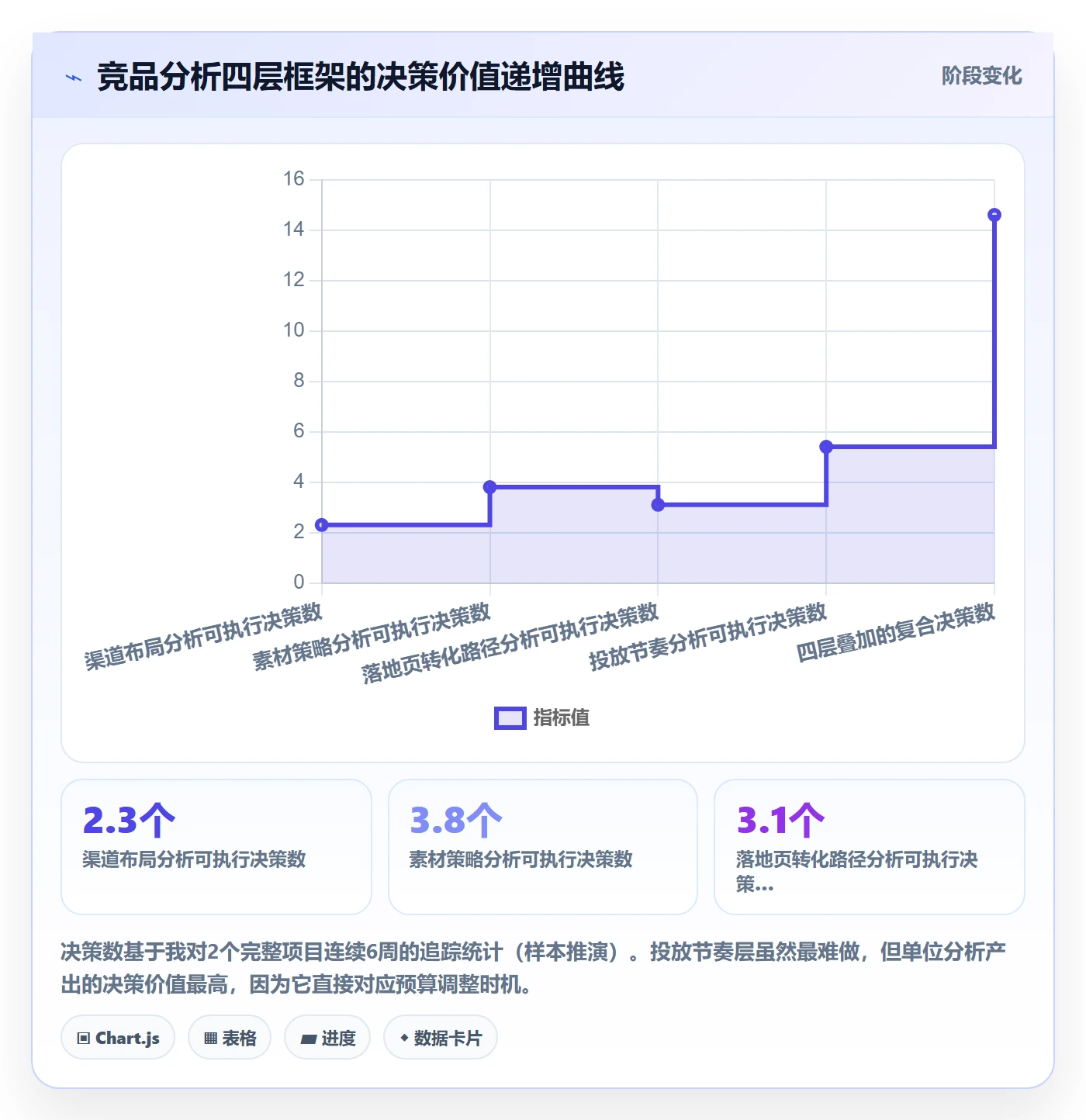Click the peak data point for 四层叠加的复合决策数
Screen dimensions: 1086x1120
pyautogui.click(x=994, y=215)
